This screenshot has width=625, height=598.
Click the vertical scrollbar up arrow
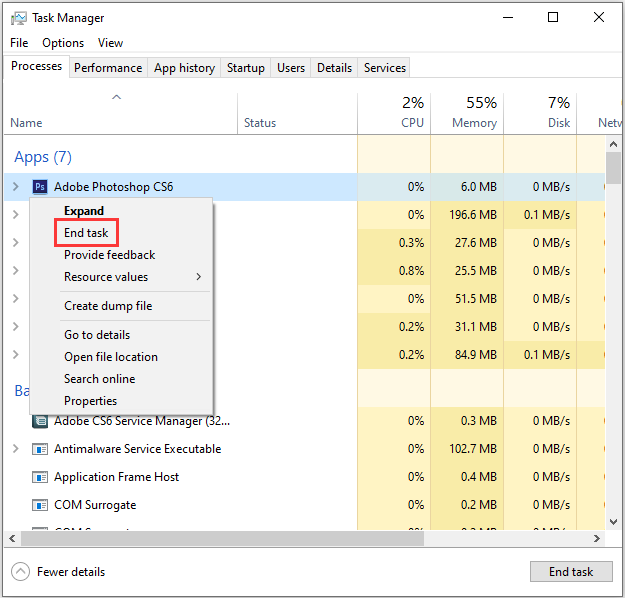[613, 144]
